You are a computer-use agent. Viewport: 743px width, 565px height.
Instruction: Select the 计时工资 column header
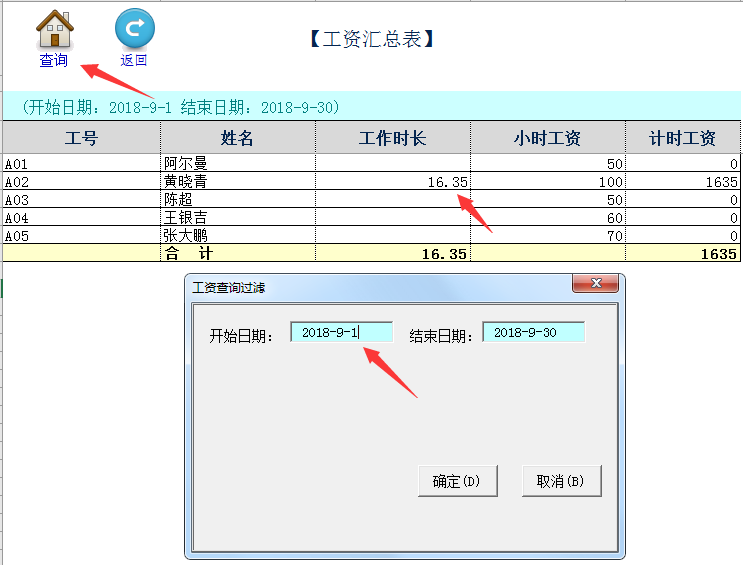pyautogui.click(x=683, y=137)
